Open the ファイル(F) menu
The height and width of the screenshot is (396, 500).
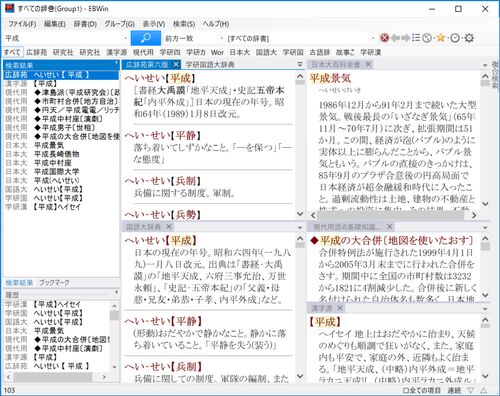coord(22,24)
